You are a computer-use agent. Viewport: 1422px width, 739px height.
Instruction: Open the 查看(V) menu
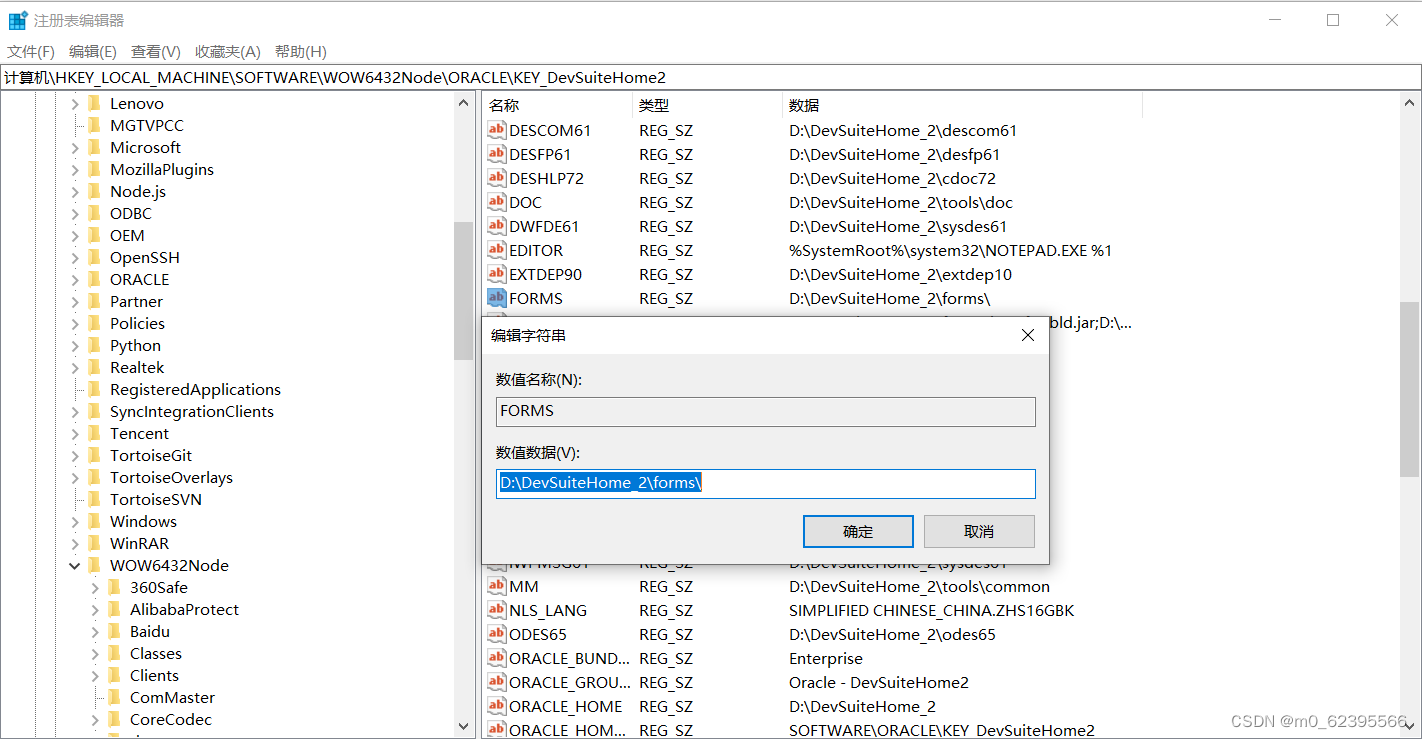click(155, 52)
